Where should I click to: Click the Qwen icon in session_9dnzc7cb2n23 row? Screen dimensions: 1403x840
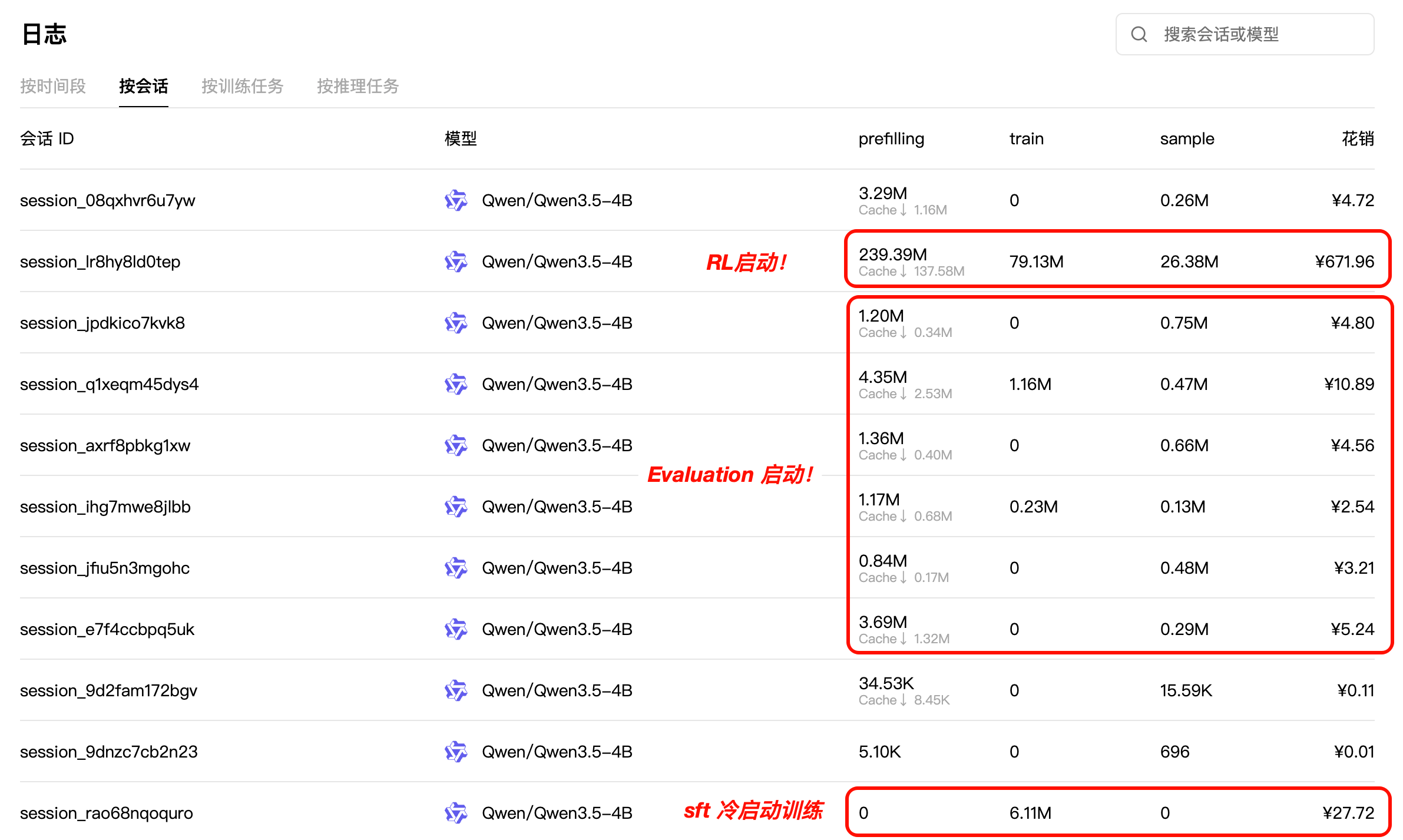coord(456,752)
